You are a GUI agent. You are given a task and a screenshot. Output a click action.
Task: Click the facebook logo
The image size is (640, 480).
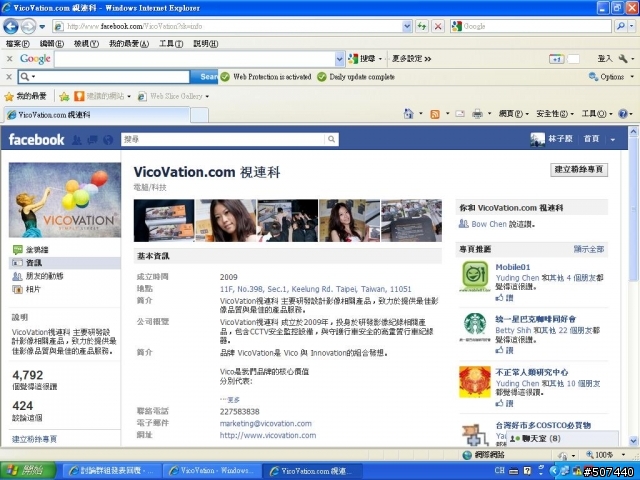(36, 140)
